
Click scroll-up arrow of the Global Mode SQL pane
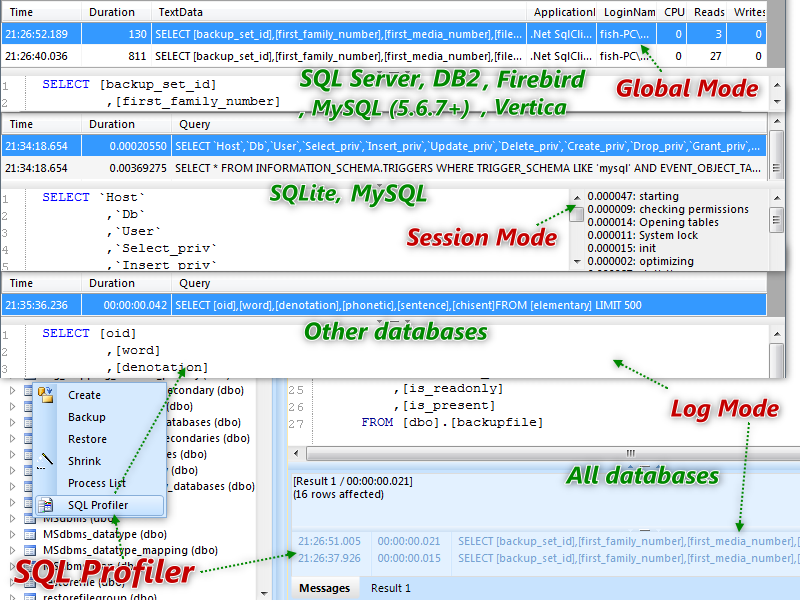point(777,85)
